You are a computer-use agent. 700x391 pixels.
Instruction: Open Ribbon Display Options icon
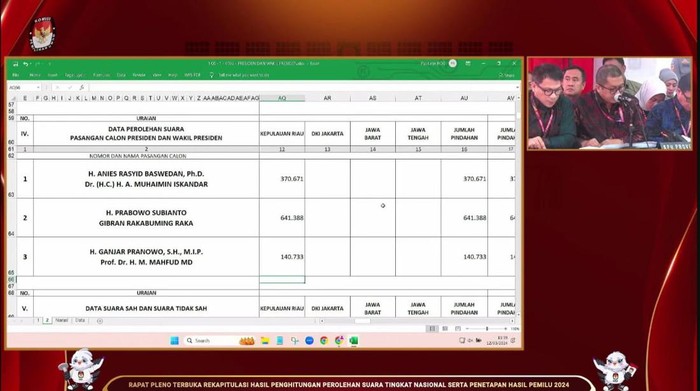coord(468,64)
